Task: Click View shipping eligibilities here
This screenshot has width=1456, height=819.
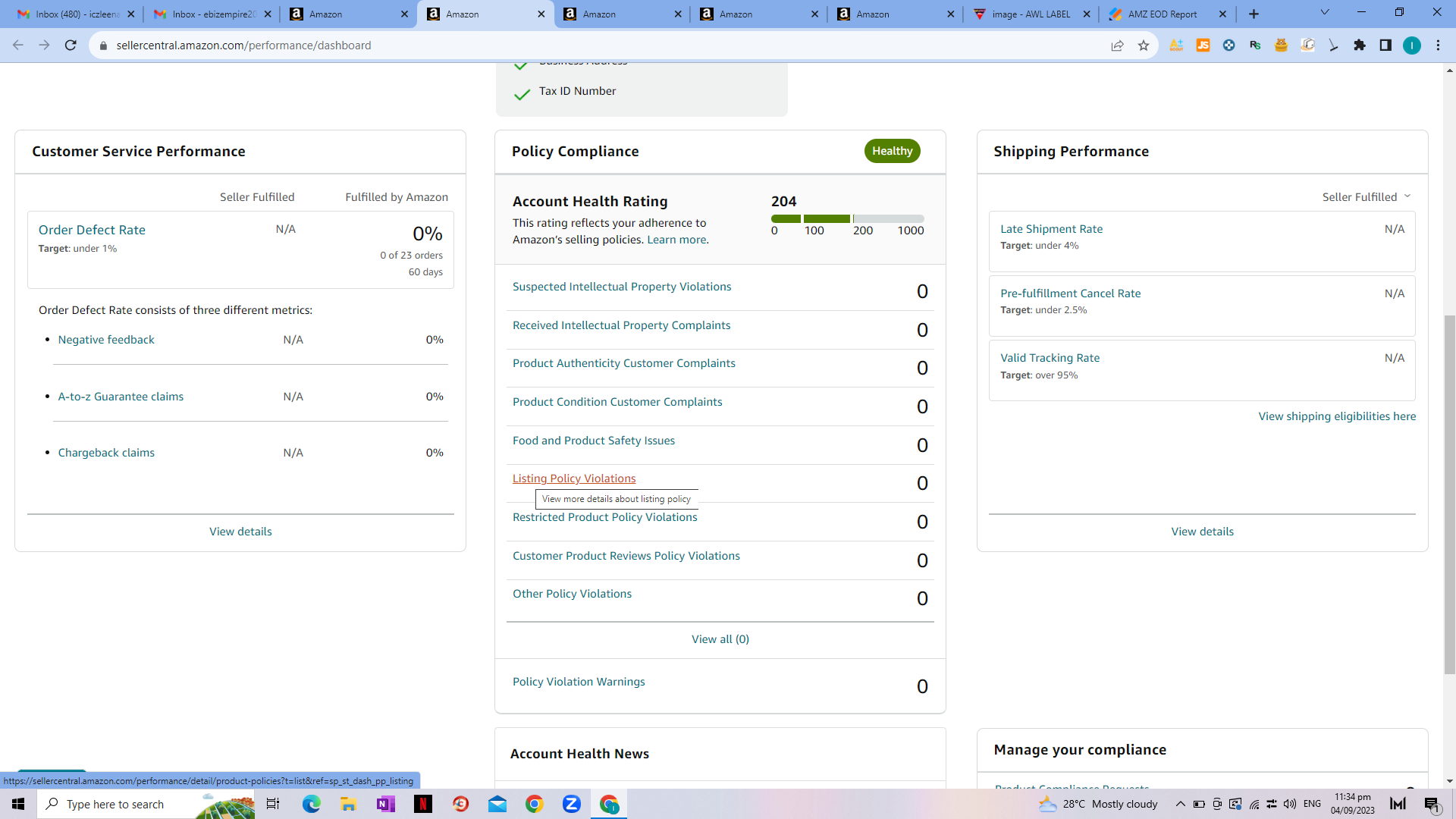Action: pyautogui.click(x=1337, y=416)
